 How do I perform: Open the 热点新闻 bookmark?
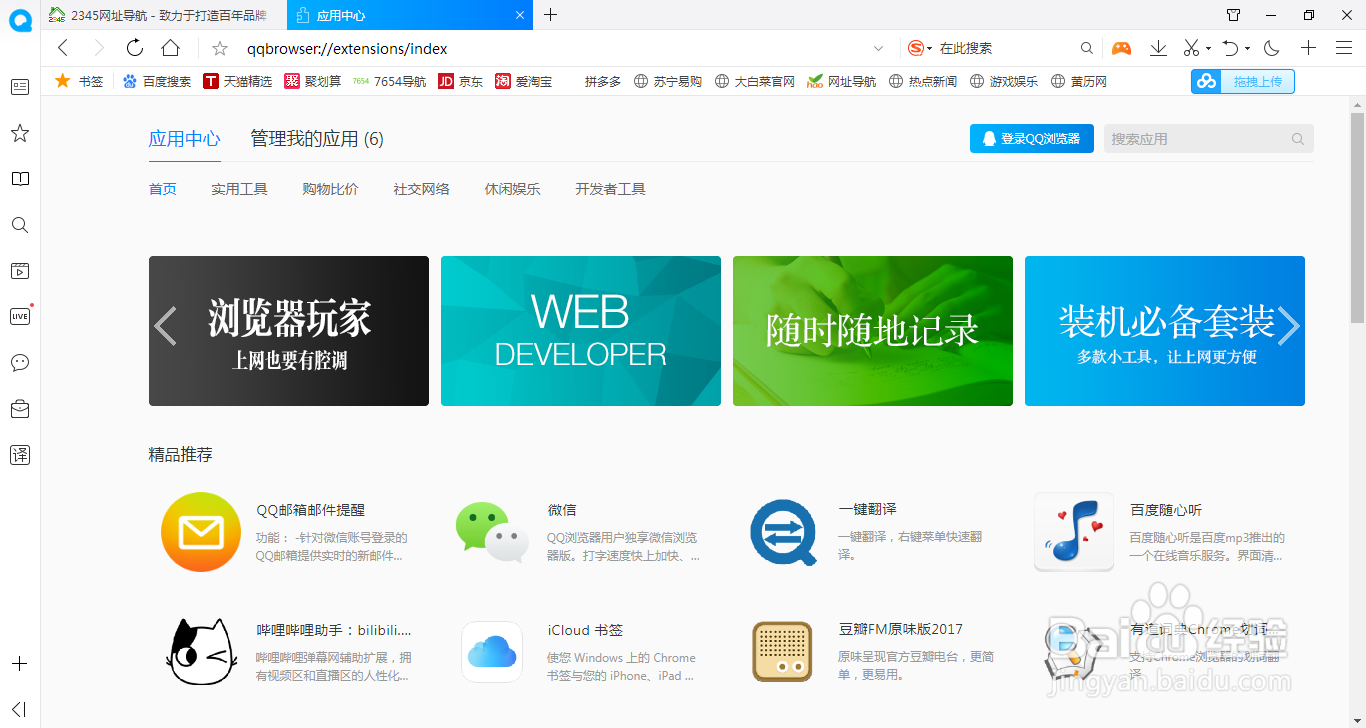[923, 82]
